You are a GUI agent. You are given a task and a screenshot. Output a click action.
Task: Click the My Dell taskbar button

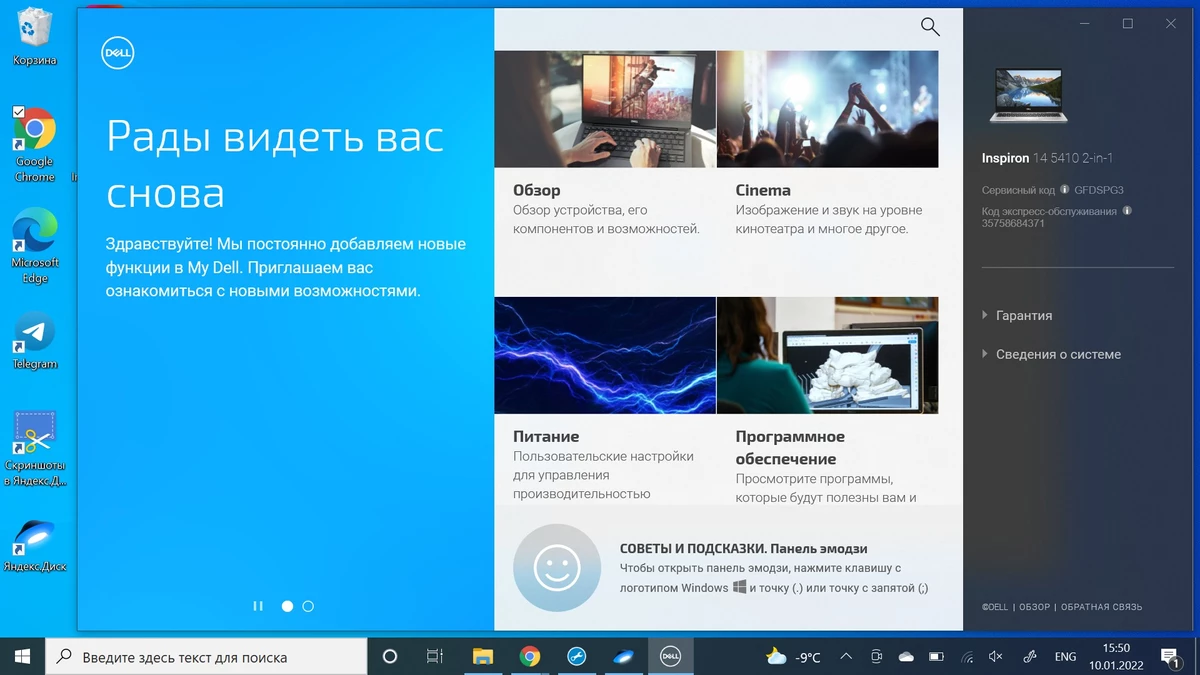(x=669, y=657)
